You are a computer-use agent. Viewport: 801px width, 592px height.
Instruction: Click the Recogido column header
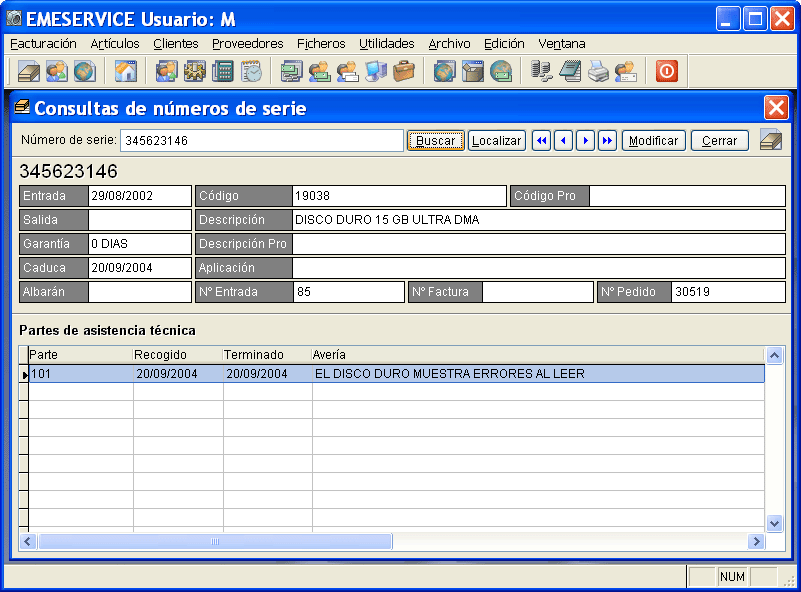(x=178, y=355)
